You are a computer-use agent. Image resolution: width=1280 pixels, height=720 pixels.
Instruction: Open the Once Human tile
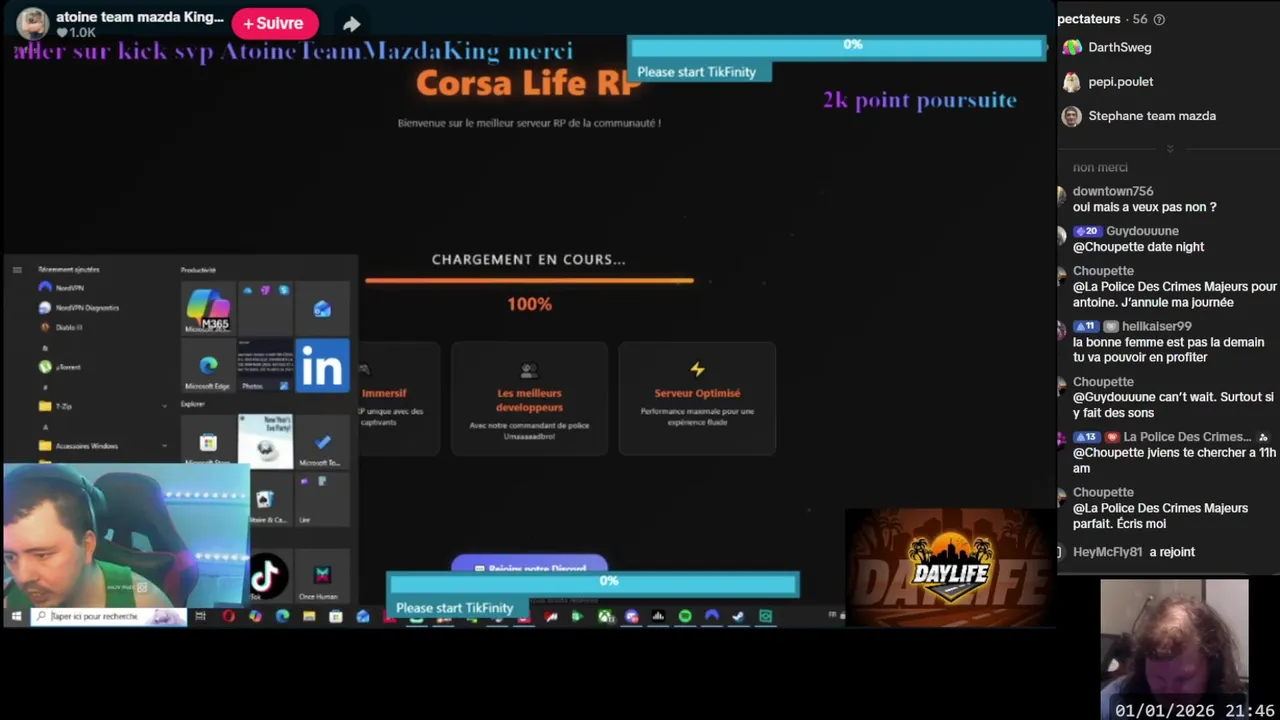pyautogui.click(x=322, y=577)
